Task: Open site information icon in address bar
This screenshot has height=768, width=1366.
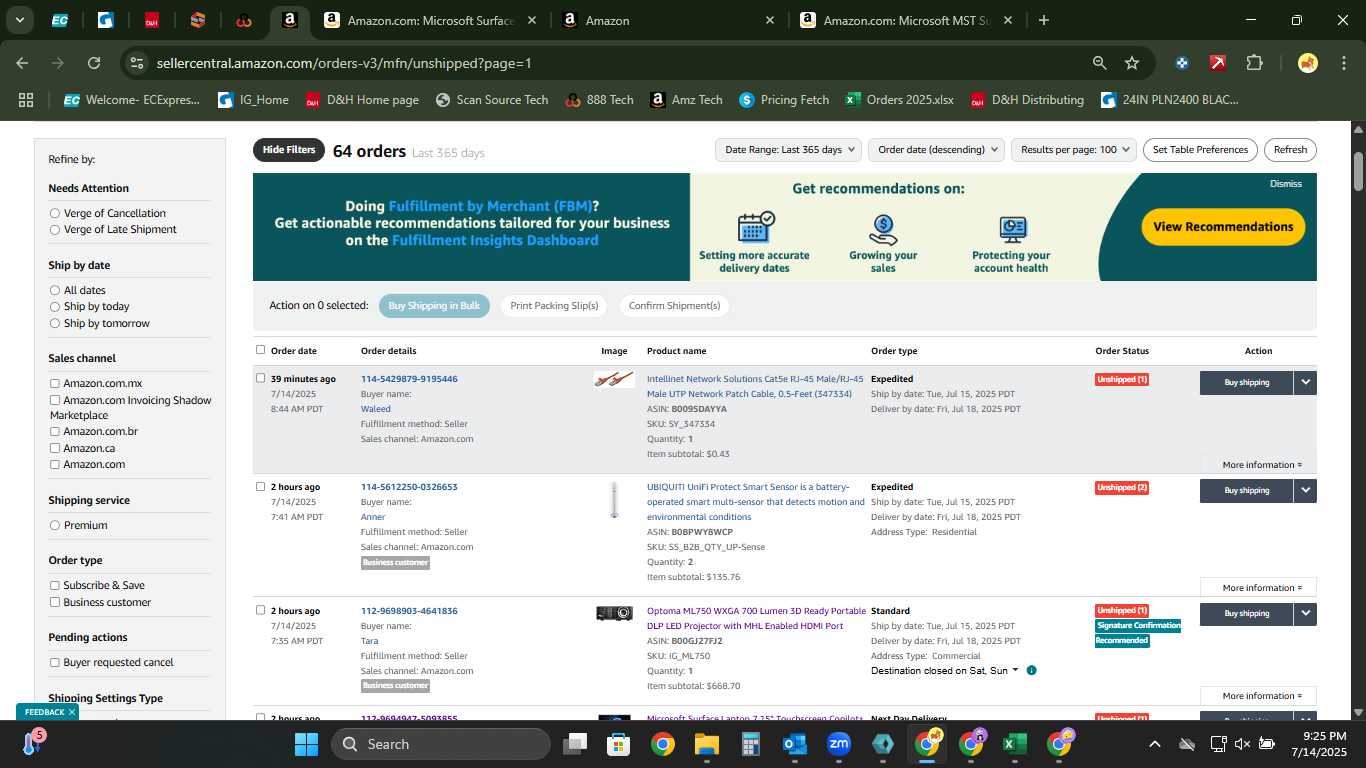Action: tap(137, 63)
